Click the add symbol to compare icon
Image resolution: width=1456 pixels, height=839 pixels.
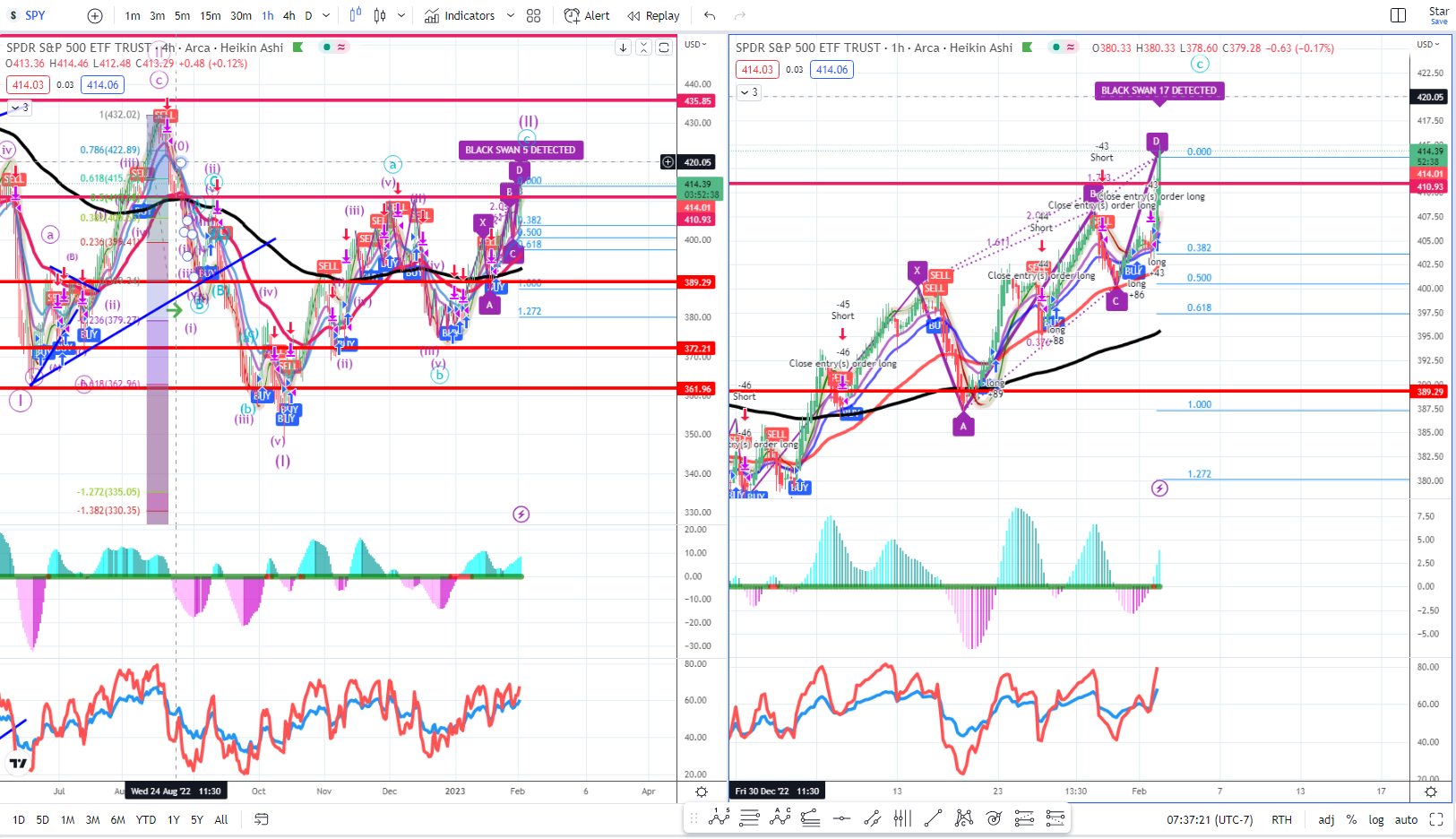pos(95,15)
